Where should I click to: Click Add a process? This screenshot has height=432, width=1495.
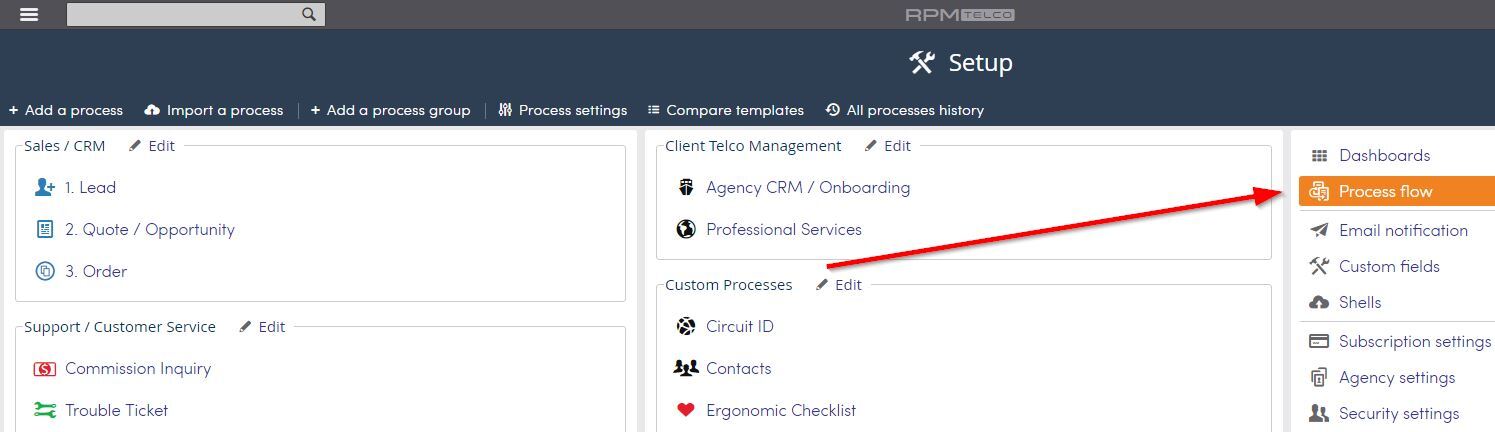(65, 110)
